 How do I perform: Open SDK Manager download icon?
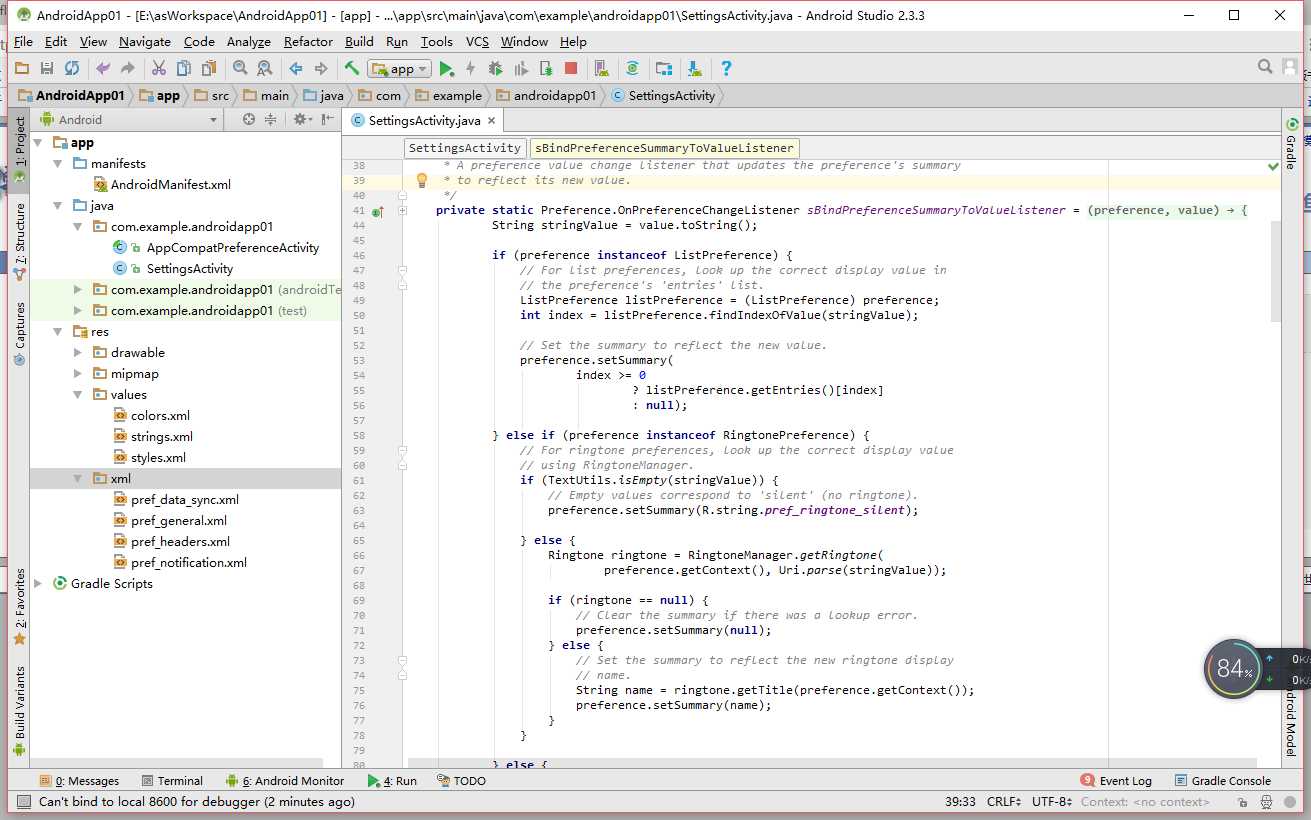(x=695, y=68)
